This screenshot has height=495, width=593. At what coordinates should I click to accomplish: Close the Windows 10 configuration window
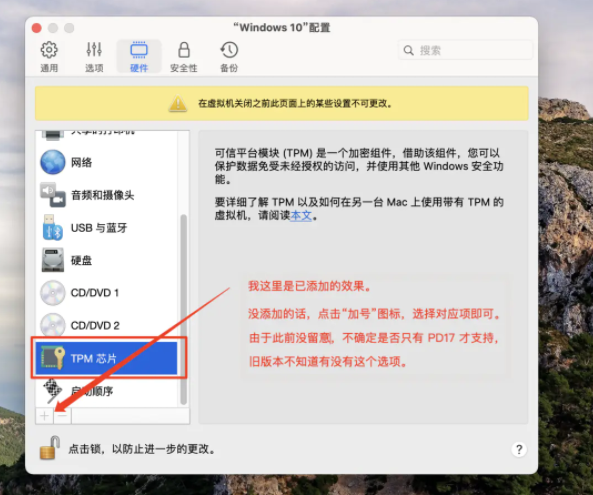37,28
